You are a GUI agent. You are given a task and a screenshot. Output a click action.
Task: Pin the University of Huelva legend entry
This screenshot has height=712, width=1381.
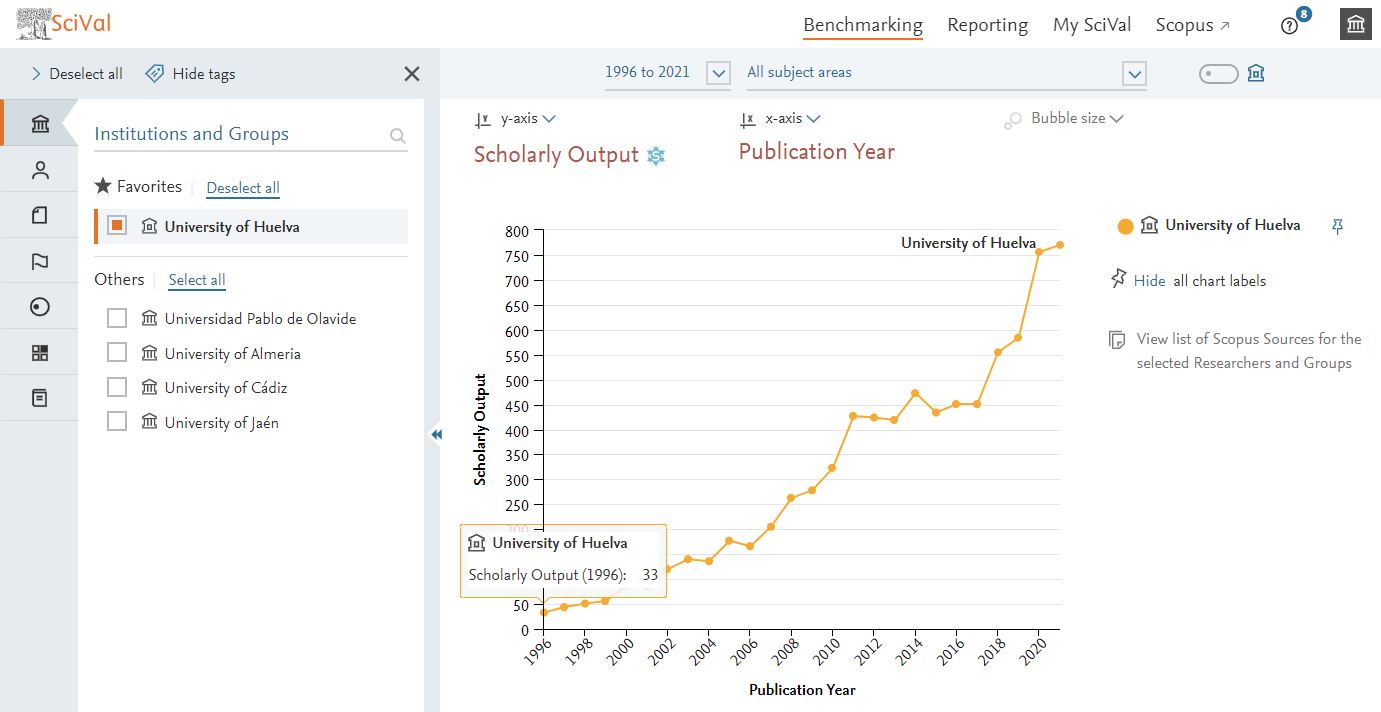(1338, 227)
